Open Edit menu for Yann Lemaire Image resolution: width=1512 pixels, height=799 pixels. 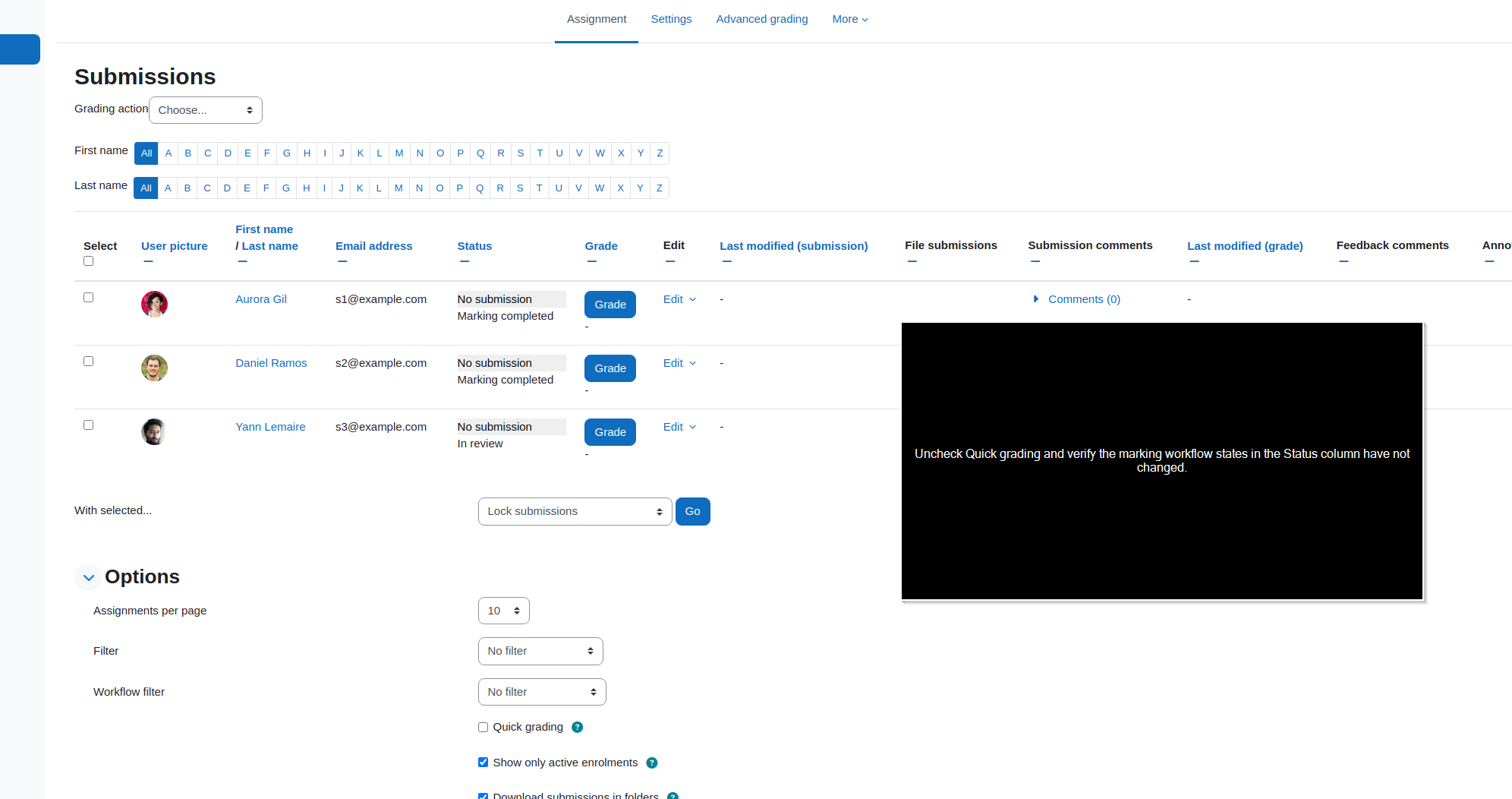click(x=679, y=427)
